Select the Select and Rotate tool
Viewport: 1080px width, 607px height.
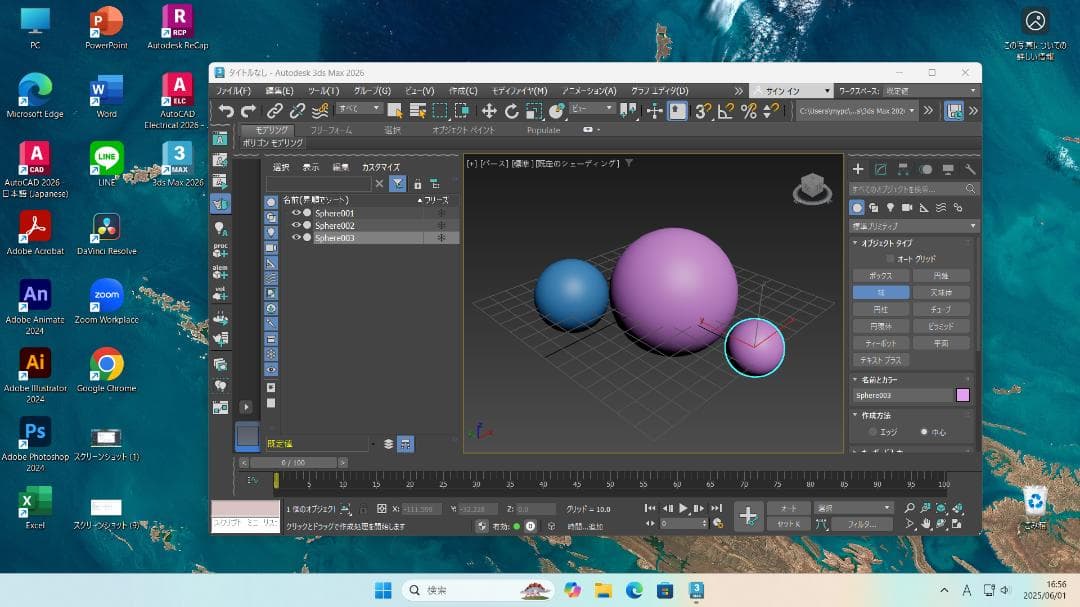[511, 110]
